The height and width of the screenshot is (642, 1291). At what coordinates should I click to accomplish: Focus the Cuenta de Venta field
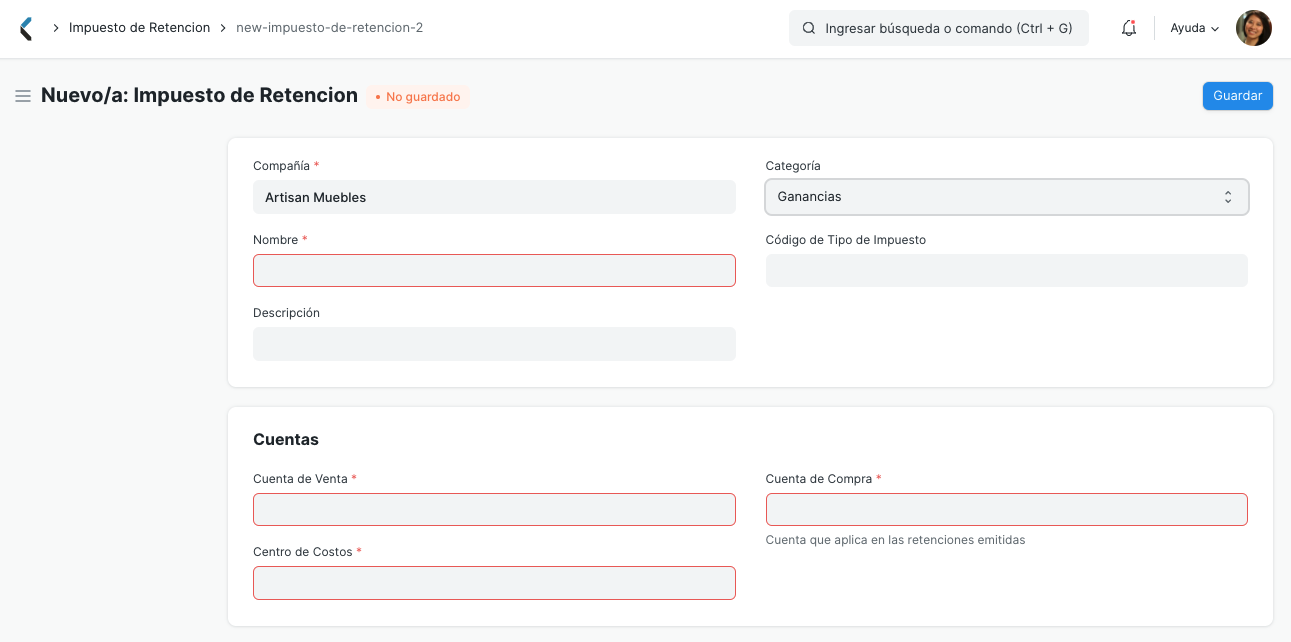click(x=494, y=510)
